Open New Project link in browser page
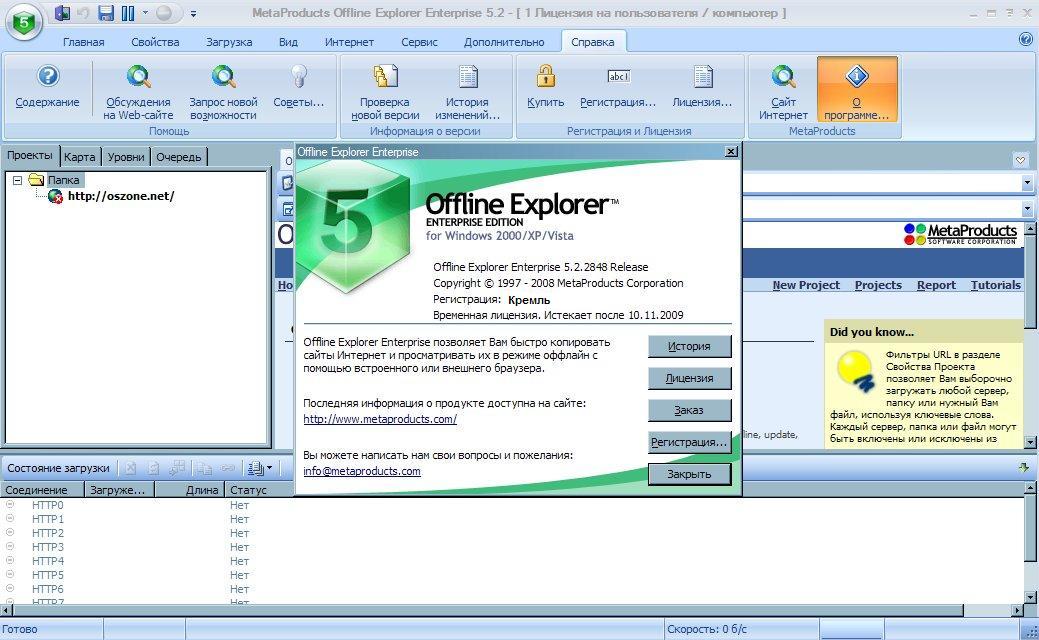1039x640 pixels. [x=806, y=285]
